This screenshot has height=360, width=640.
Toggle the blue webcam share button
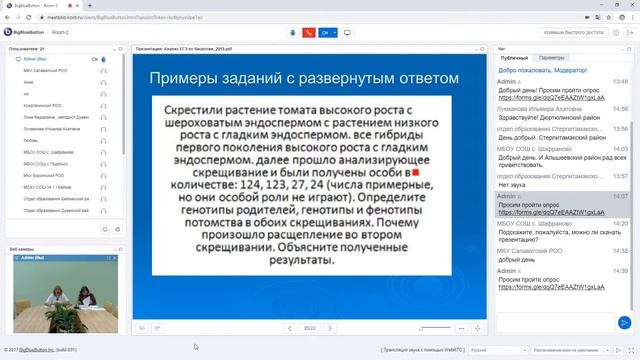pos(324,33)
